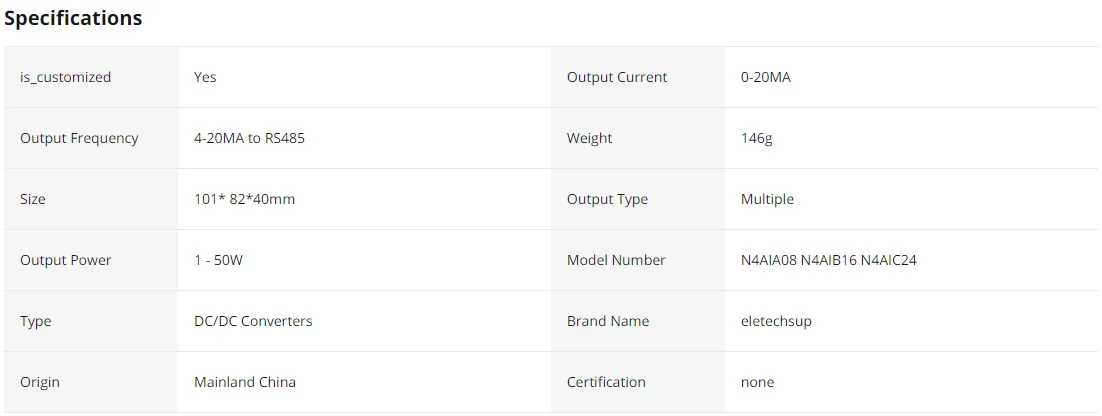Viewport: 1102px width, 416px height.
Task: Click the Output Type label
Action: (x=607, y=199)
